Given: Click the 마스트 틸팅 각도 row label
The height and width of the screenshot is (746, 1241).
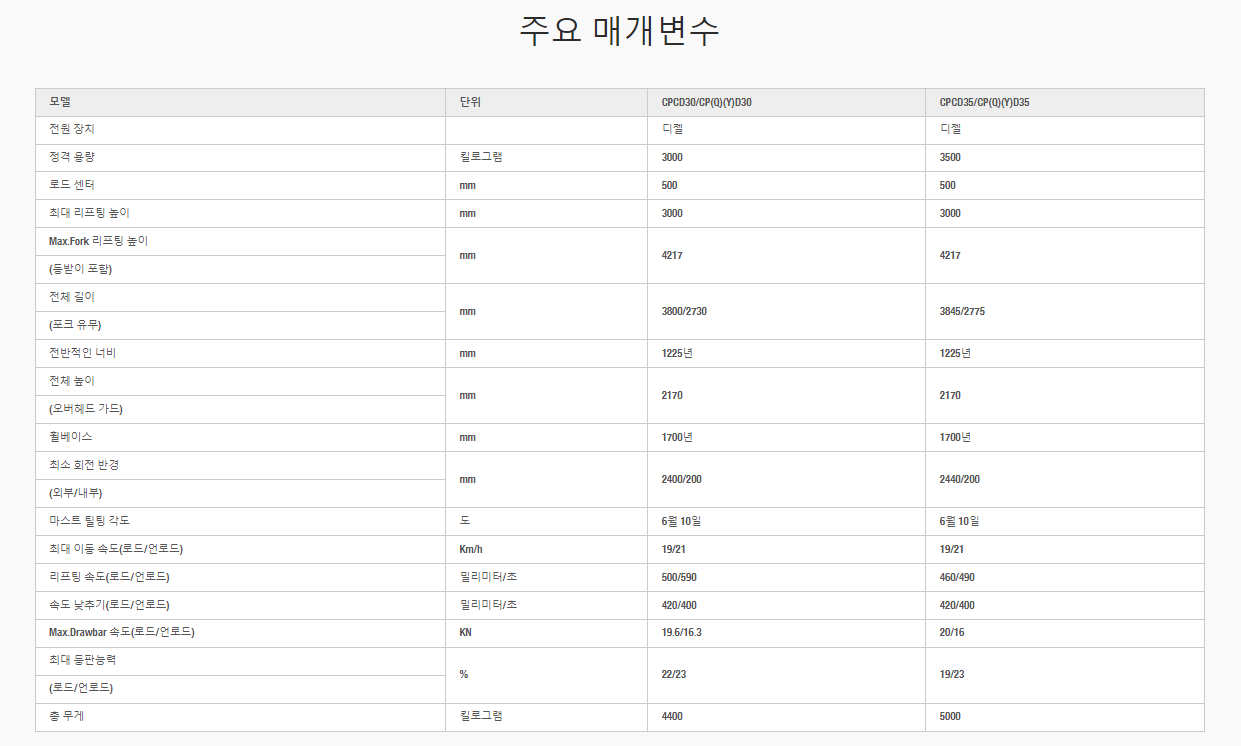Looking at the screenshot, I should 89,521.
